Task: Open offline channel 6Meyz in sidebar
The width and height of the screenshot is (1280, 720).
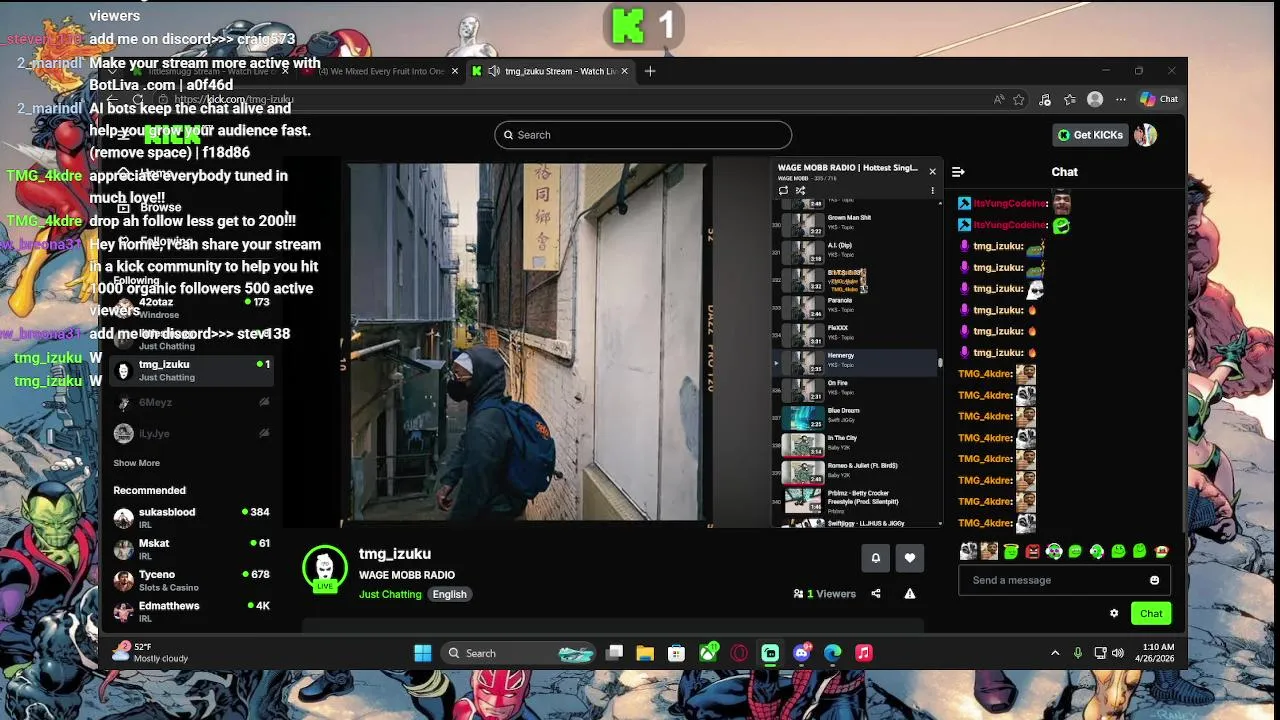Action: [193, 402]
